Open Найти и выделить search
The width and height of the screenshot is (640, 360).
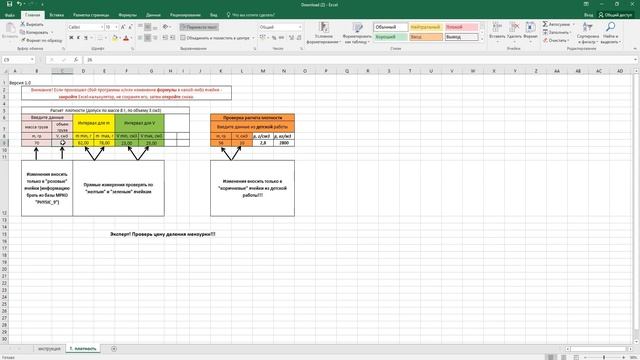point(611,33)
